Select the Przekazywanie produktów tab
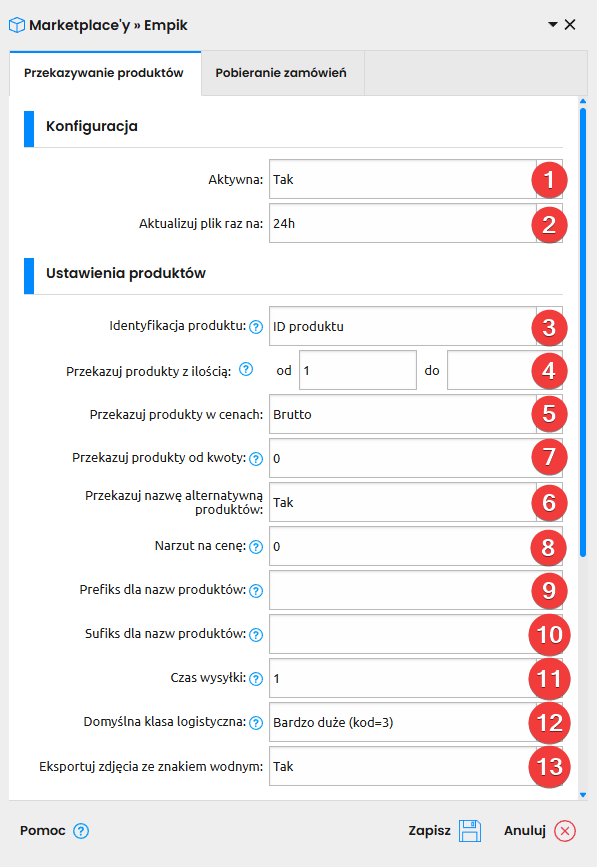This screenshot has height=867, width=597. [x=104, y=73]
